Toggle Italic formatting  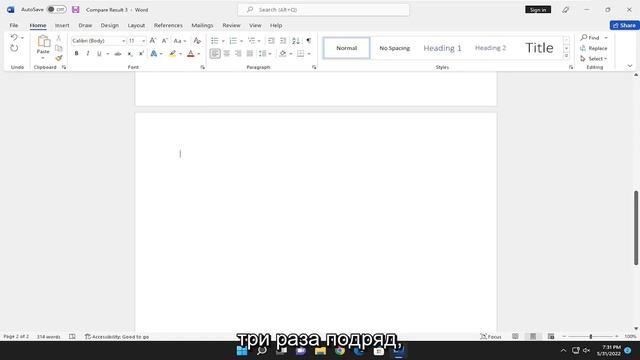coord(87,53)
